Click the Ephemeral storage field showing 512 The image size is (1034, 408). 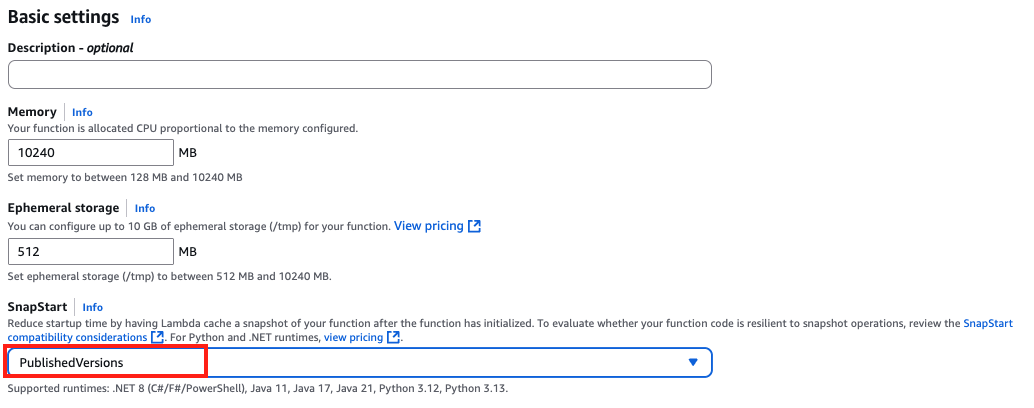91,251
